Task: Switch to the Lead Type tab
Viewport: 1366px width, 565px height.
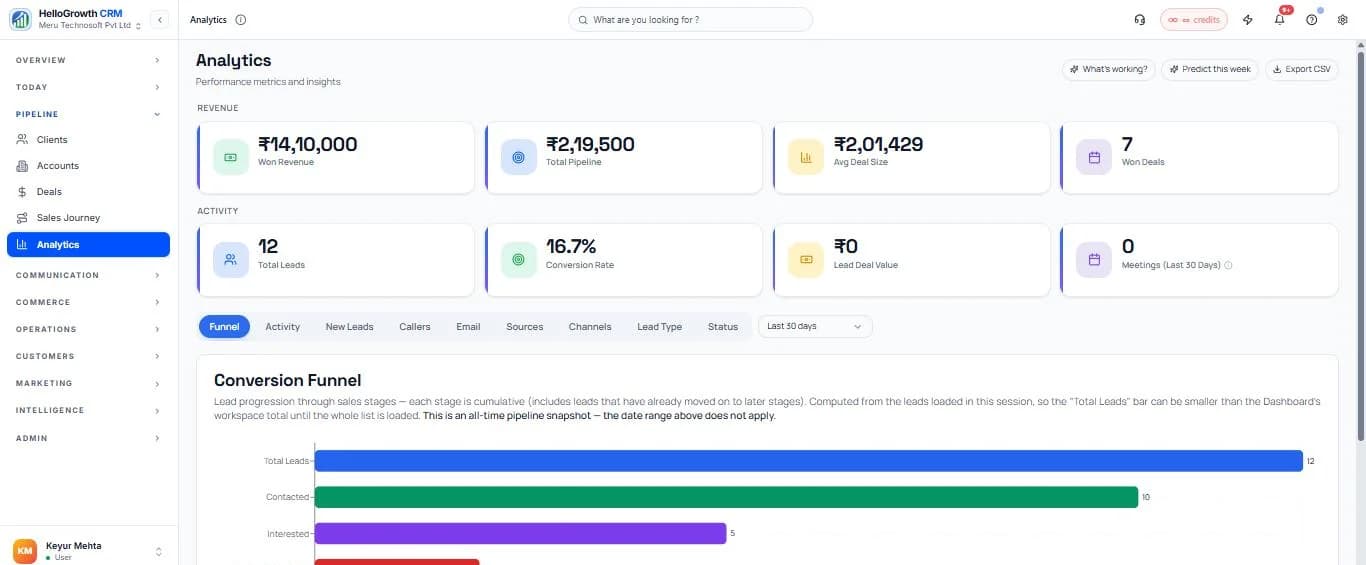Action: (660, 327)
